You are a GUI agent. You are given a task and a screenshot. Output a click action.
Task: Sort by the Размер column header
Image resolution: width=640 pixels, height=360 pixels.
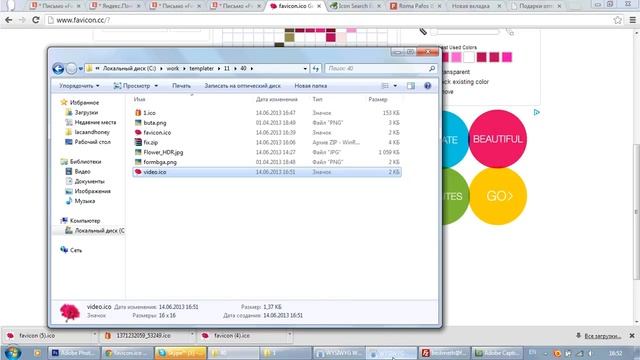coord(378,100)
